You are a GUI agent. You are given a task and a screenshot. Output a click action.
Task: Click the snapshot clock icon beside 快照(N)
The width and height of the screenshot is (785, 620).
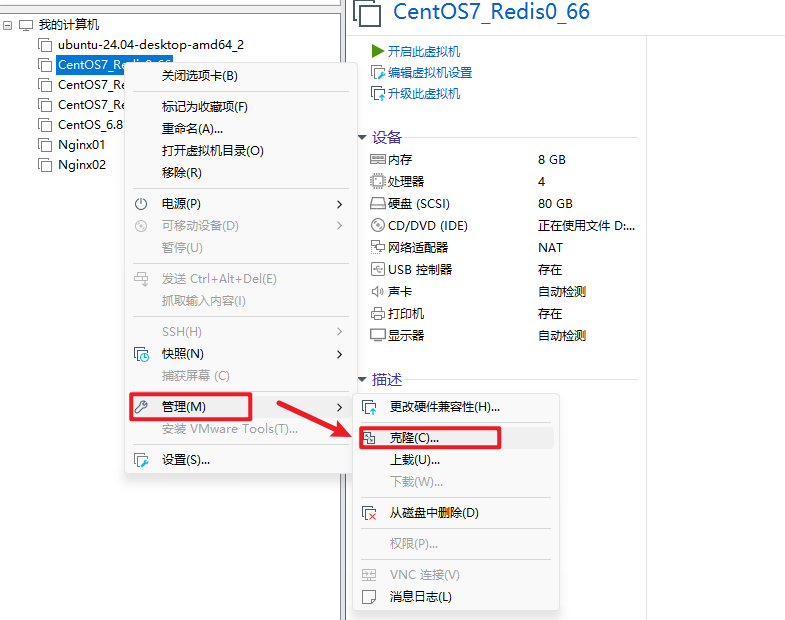(x=142, y=354)
